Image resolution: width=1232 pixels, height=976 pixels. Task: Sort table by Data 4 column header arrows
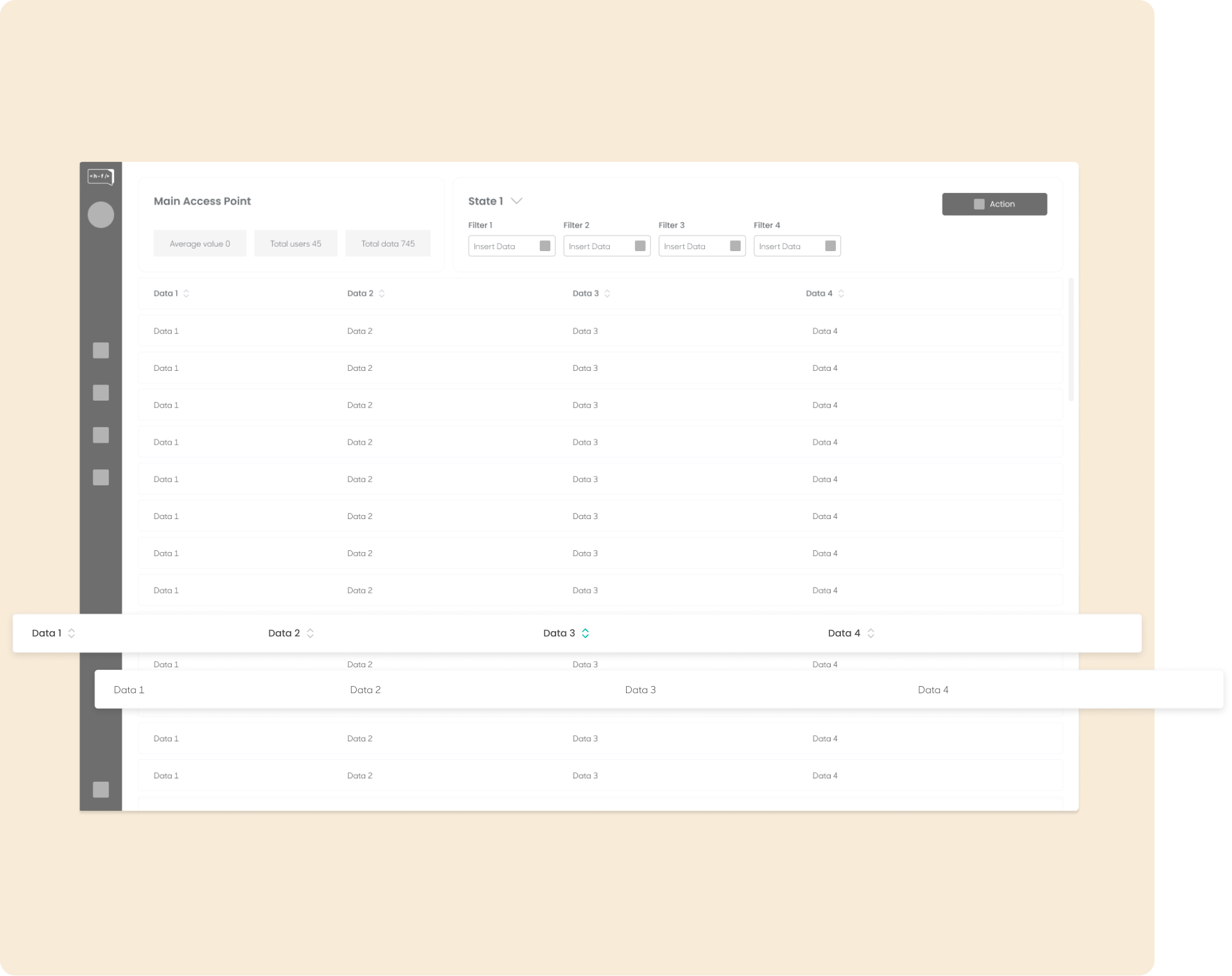click(x=841, y=294)
